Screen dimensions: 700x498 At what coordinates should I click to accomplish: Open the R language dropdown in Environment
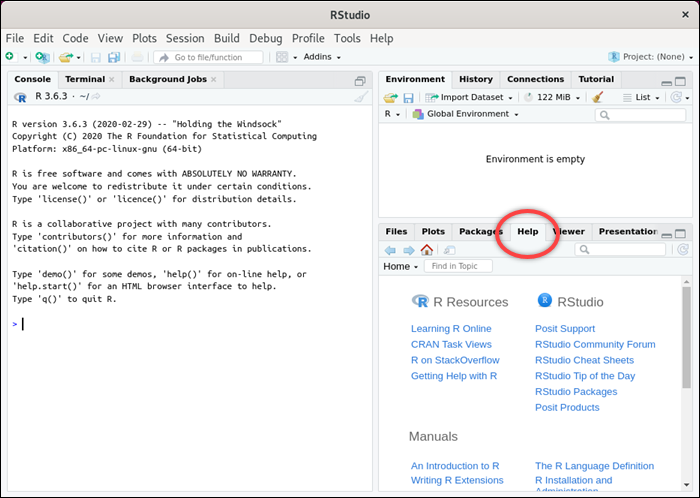pyautogui.click(x=392, y=114)
